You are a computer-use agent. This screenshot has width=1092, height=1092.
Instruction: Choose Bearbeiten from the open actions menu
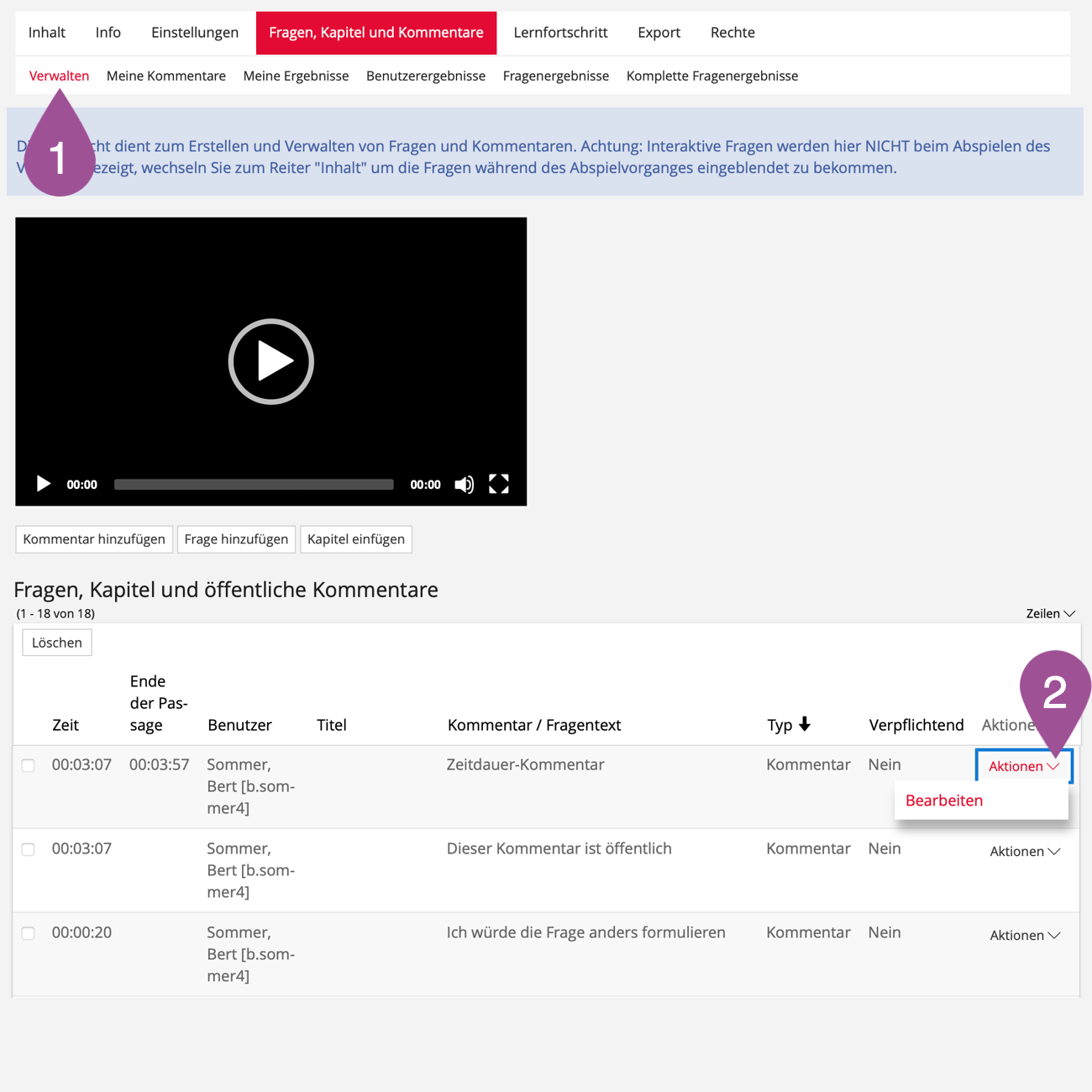pos(944,801)
